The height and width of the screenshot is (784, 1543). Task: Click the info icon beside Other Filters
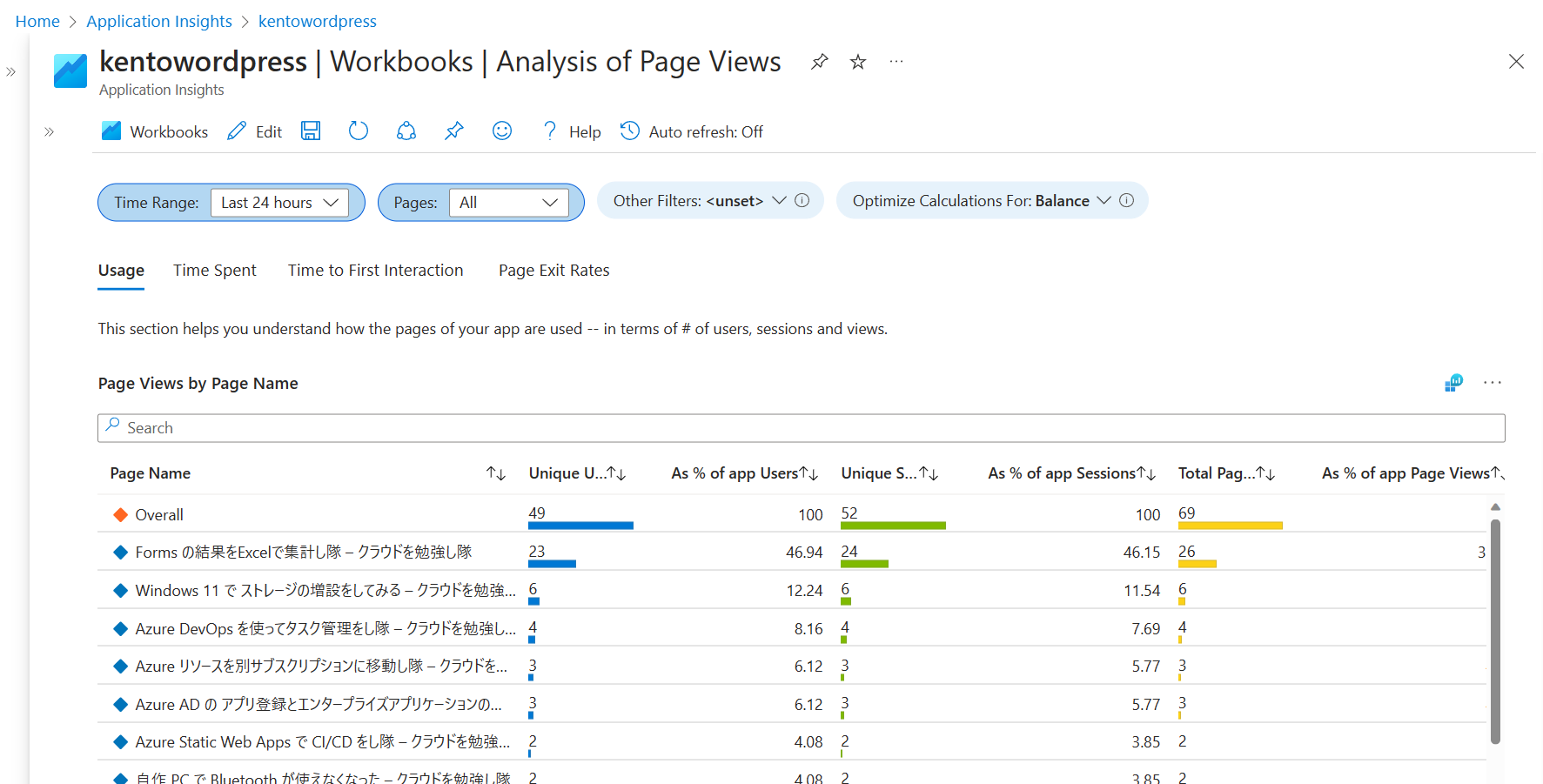point(802,201)
